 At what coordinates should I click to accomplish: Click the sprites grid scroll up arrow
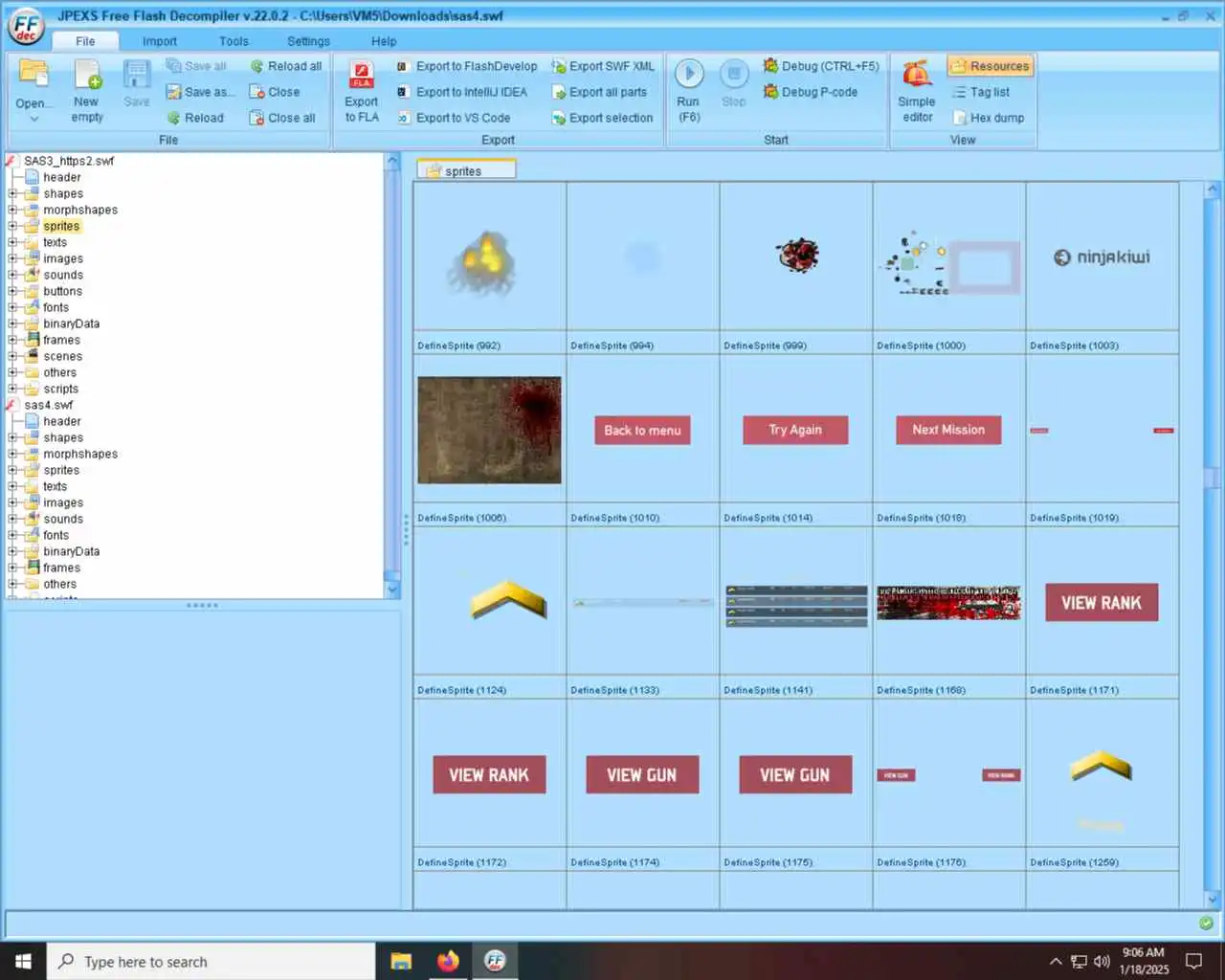(x=1213, y=190)
